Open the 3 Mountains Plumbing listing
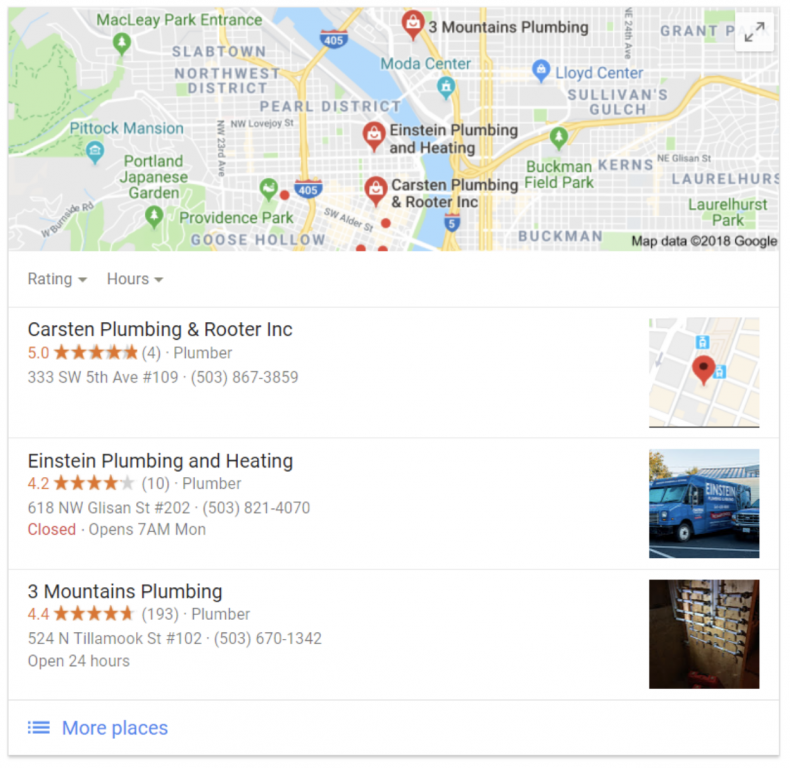The image size is (790, 768). (125, 592)
